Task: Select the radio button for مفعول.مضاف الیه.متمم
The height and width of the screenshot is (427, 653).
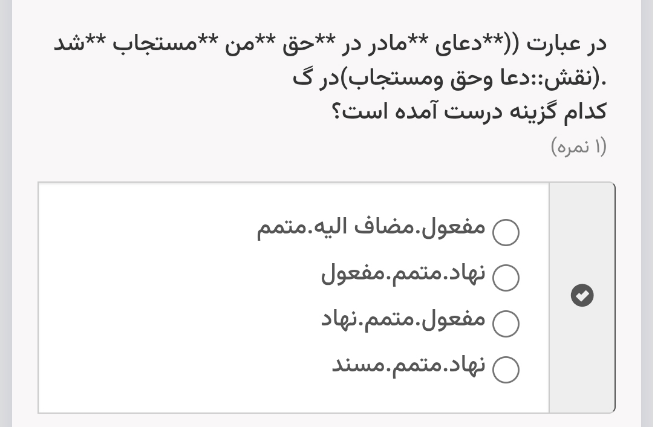Action: (x=506, y=232)
